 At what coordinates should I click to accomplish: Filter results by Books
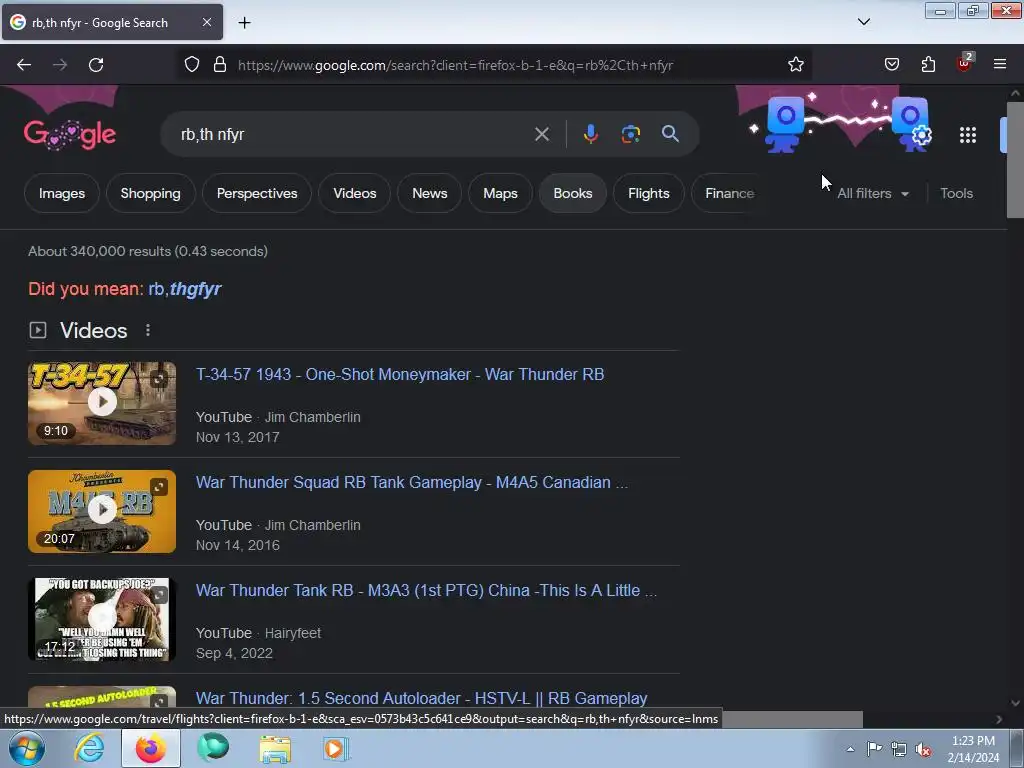tap(573, 193)
